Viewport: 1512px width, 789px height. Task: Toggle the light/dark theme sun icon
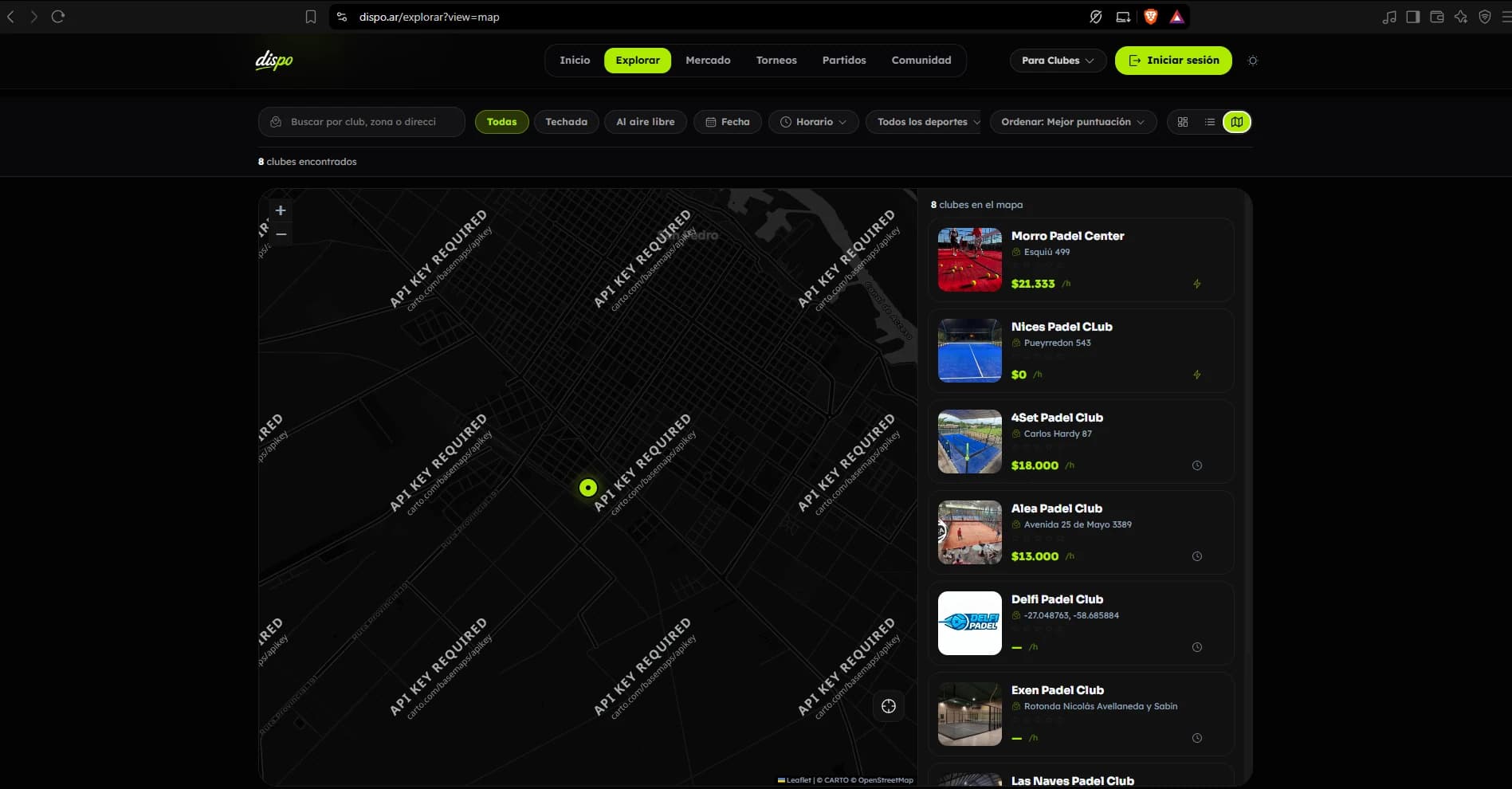pyautogui.click(x=1252, y=61)
